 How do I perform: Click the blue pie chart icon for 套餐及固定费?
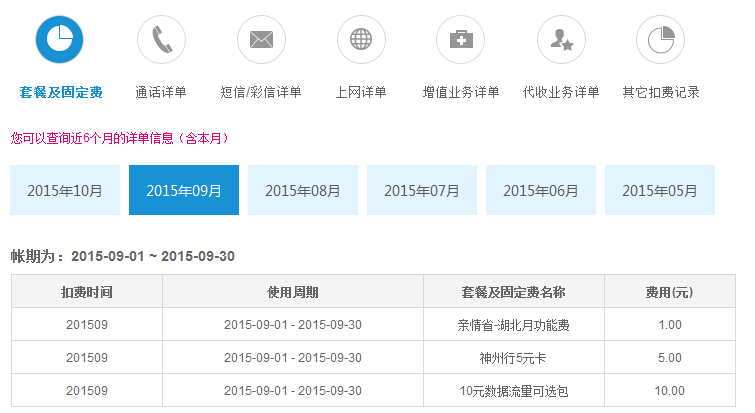click(59, 39)
